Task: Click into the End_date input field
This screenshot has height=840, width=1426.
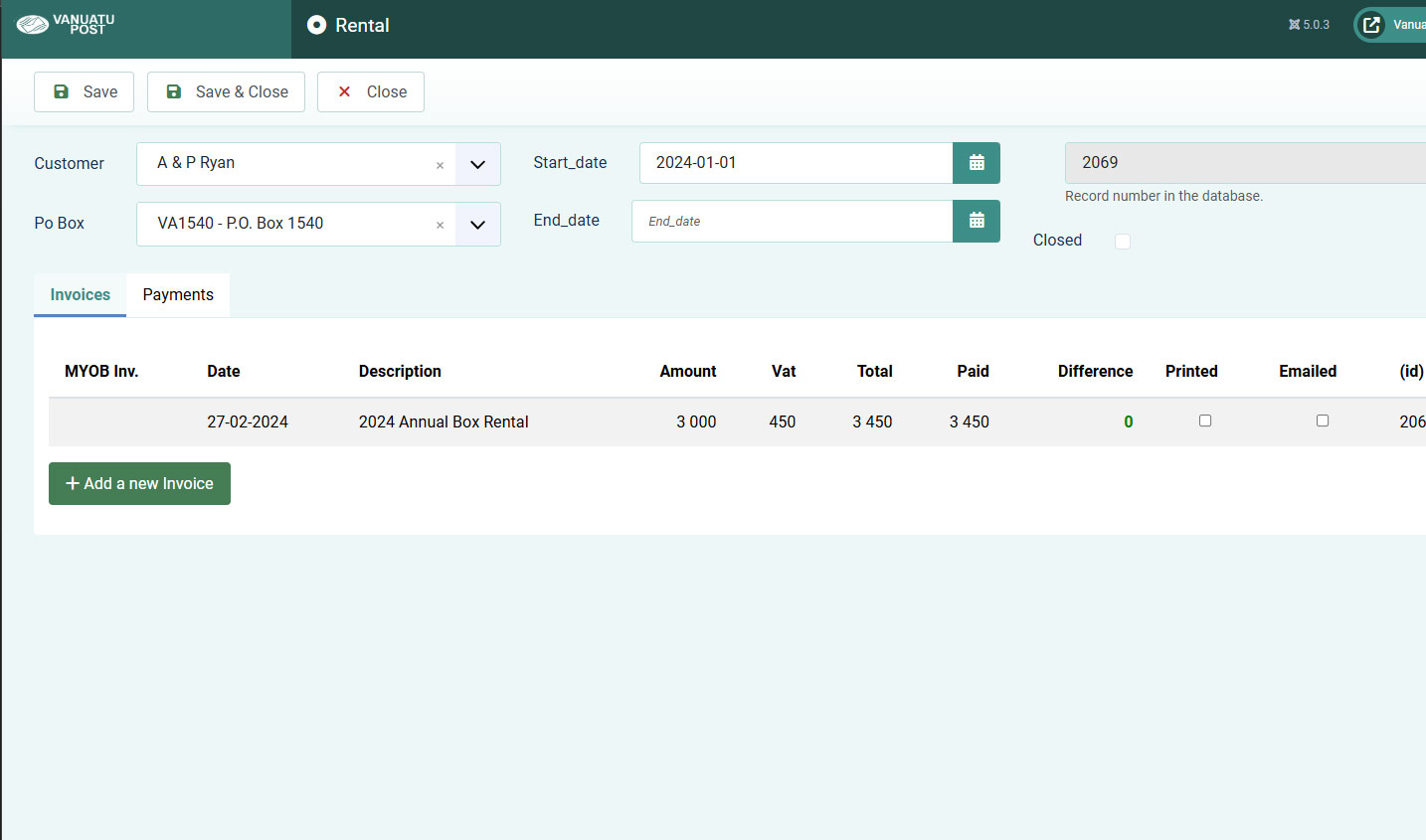Action: click(x=792, y=222)
